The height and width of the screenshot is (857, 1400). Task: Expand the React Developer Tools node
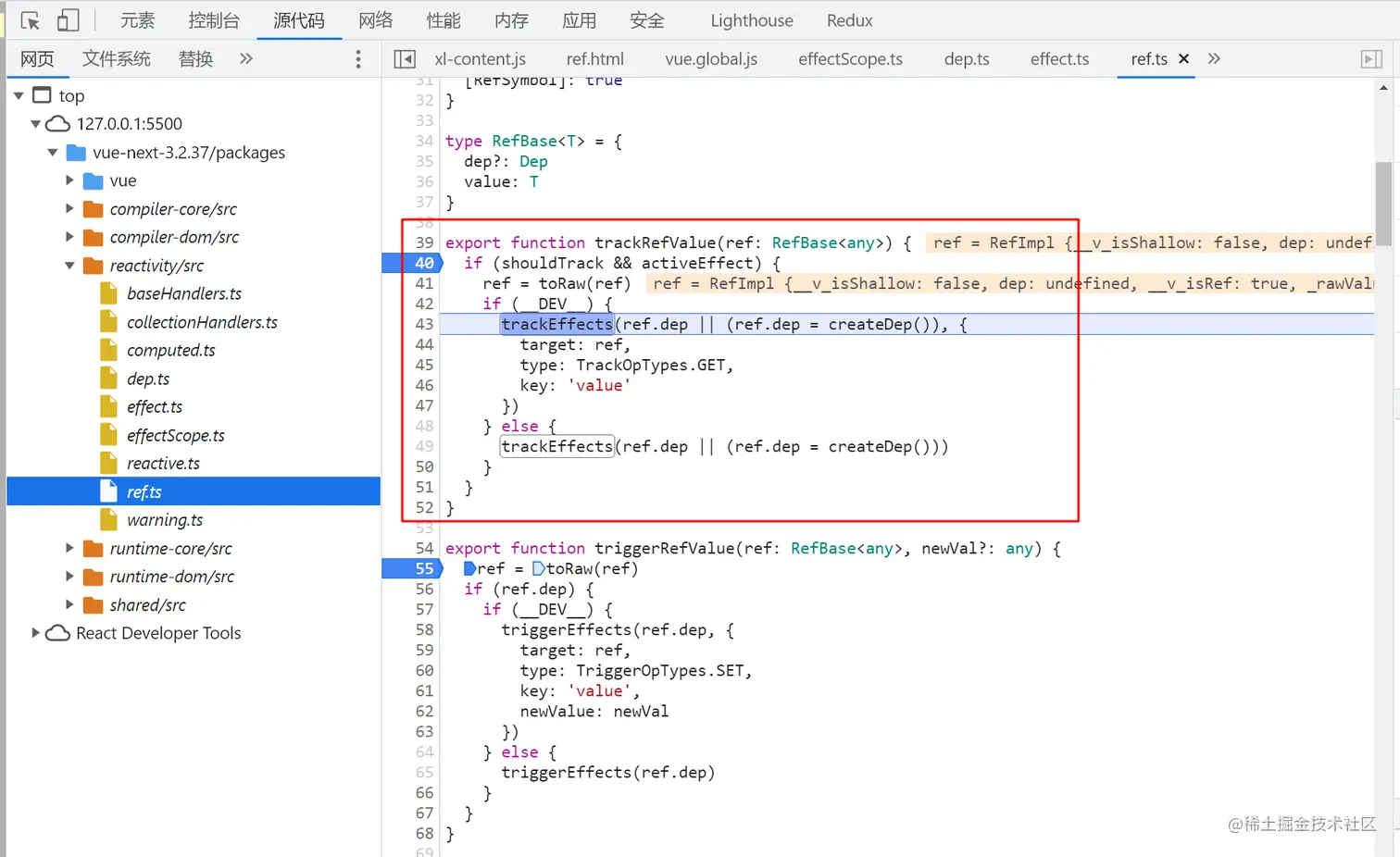(35, 633)
